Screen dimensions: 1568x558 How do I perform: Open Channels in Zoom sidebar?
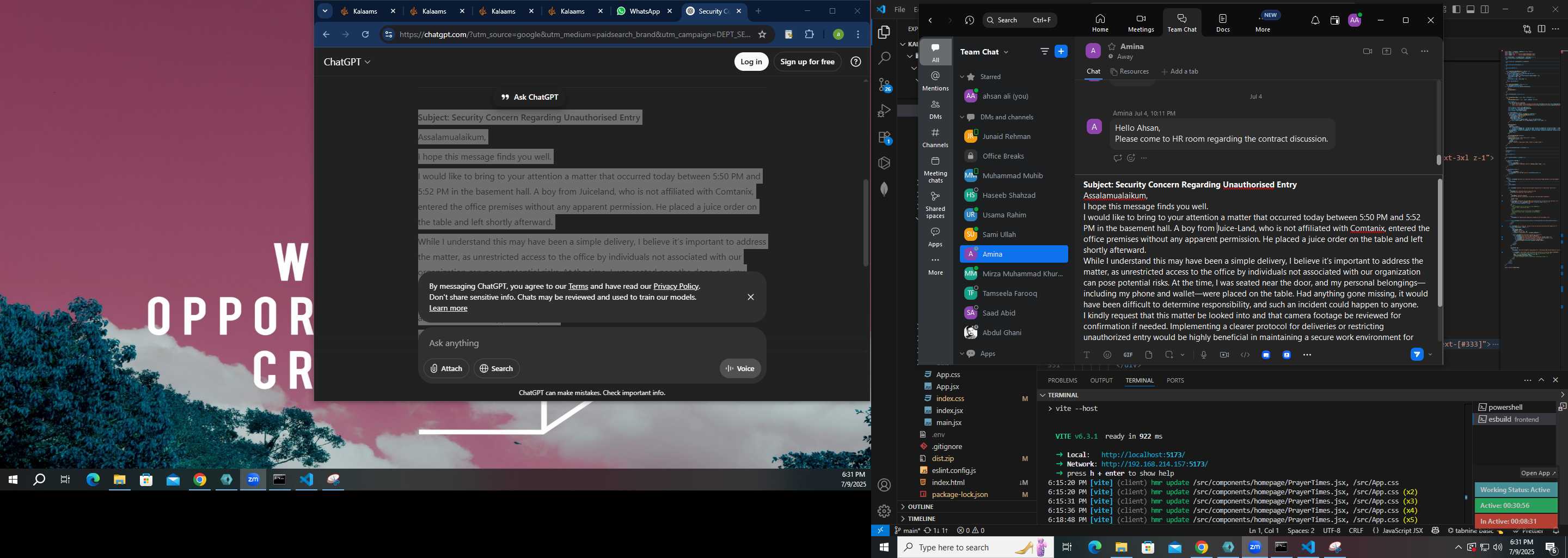click(x=935, y=138)
